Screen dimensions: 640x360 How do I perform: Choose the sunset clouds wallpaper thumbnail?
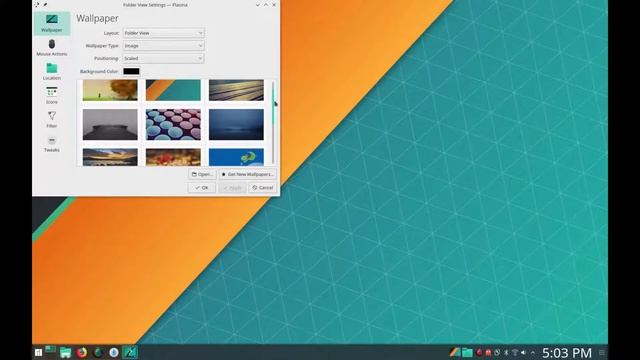tap(110, 157)
